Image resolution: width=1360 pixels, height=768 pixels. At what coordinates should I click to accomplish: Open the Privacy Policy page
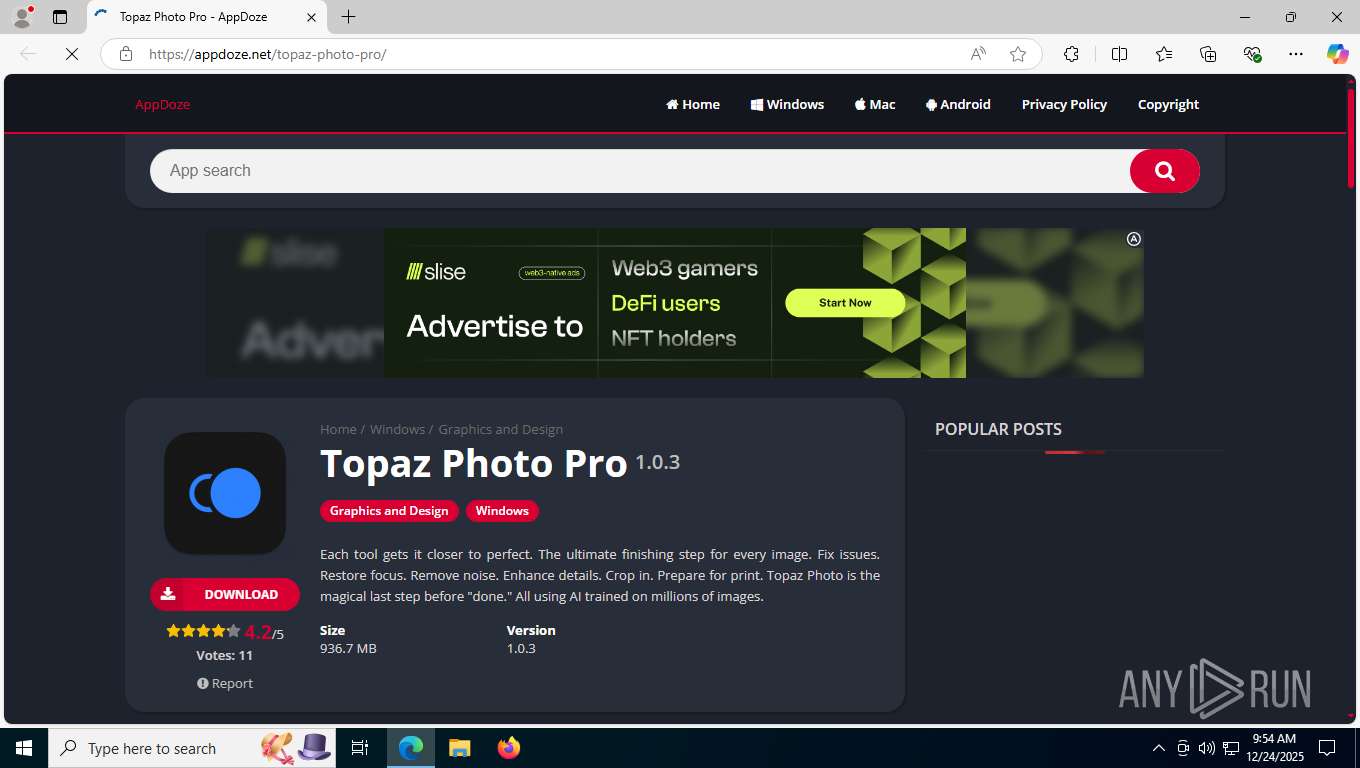point(1064,104)
